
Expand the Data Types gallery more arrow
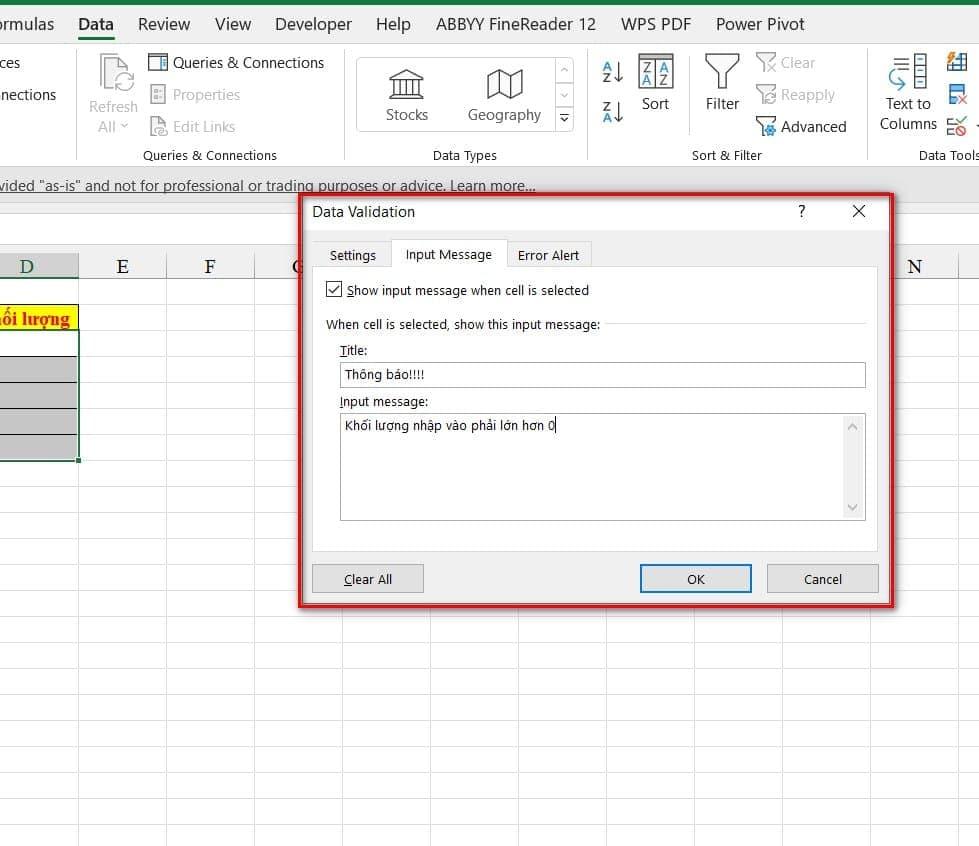click(564, 119)
